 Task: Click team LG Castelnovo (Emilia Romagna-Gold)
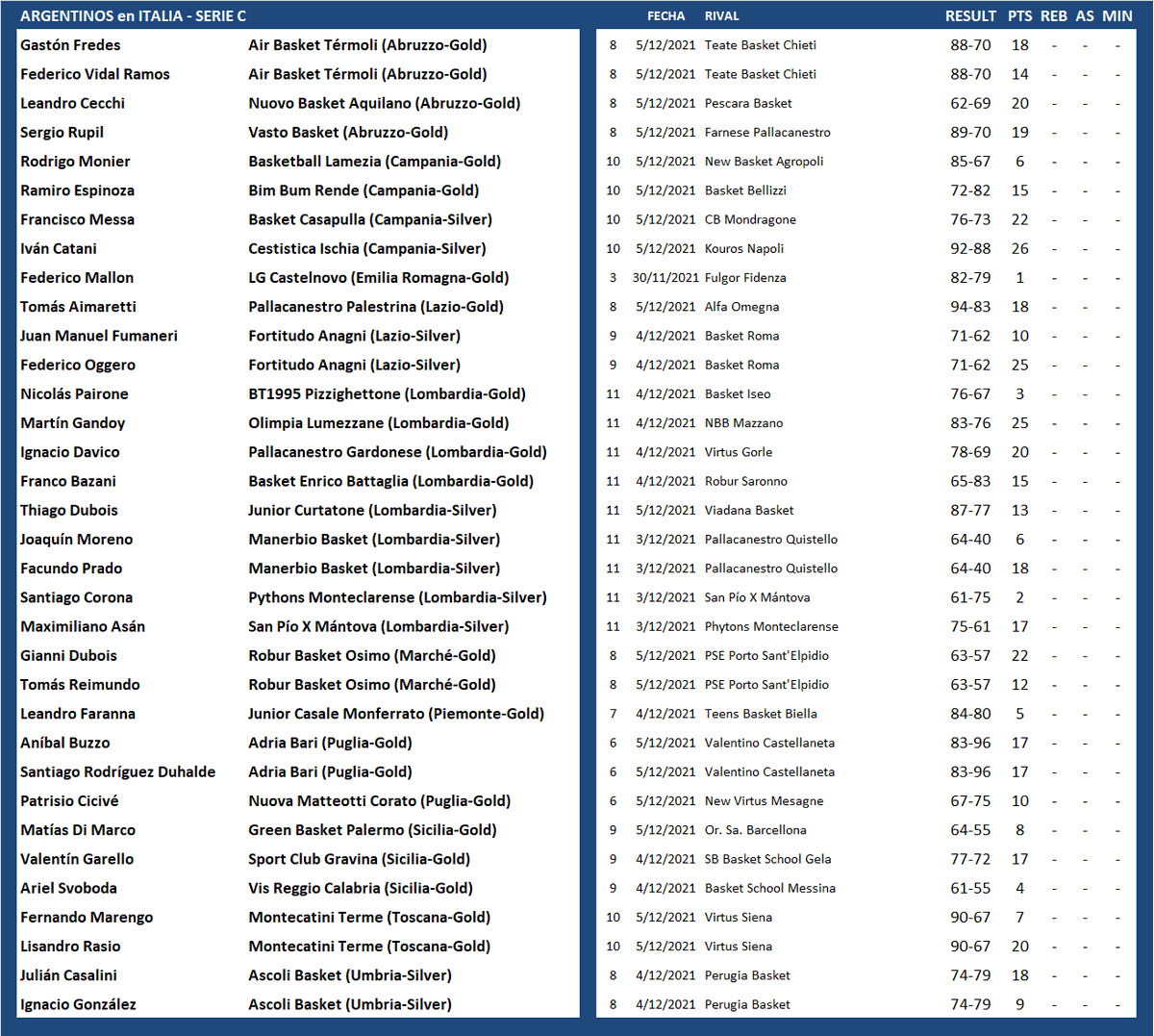click(379, 278)
